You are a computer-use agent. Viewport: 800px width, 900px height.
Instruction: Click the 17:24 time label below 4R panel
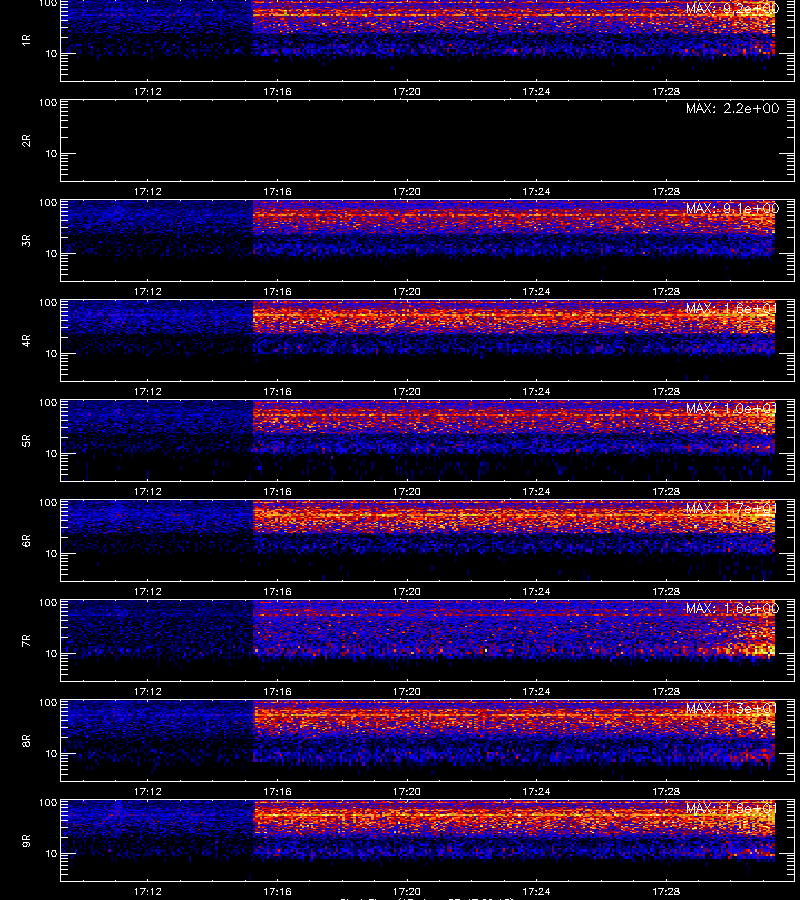(x=537, y=391)
